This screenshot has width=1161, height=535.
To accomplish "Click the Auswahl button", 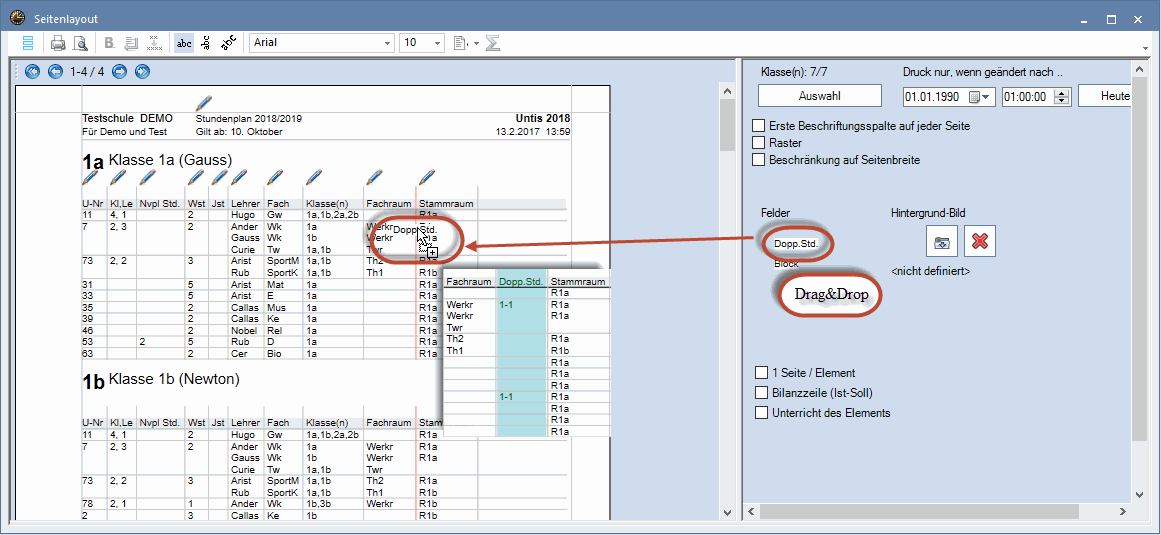I will click(x=820, y=95).
